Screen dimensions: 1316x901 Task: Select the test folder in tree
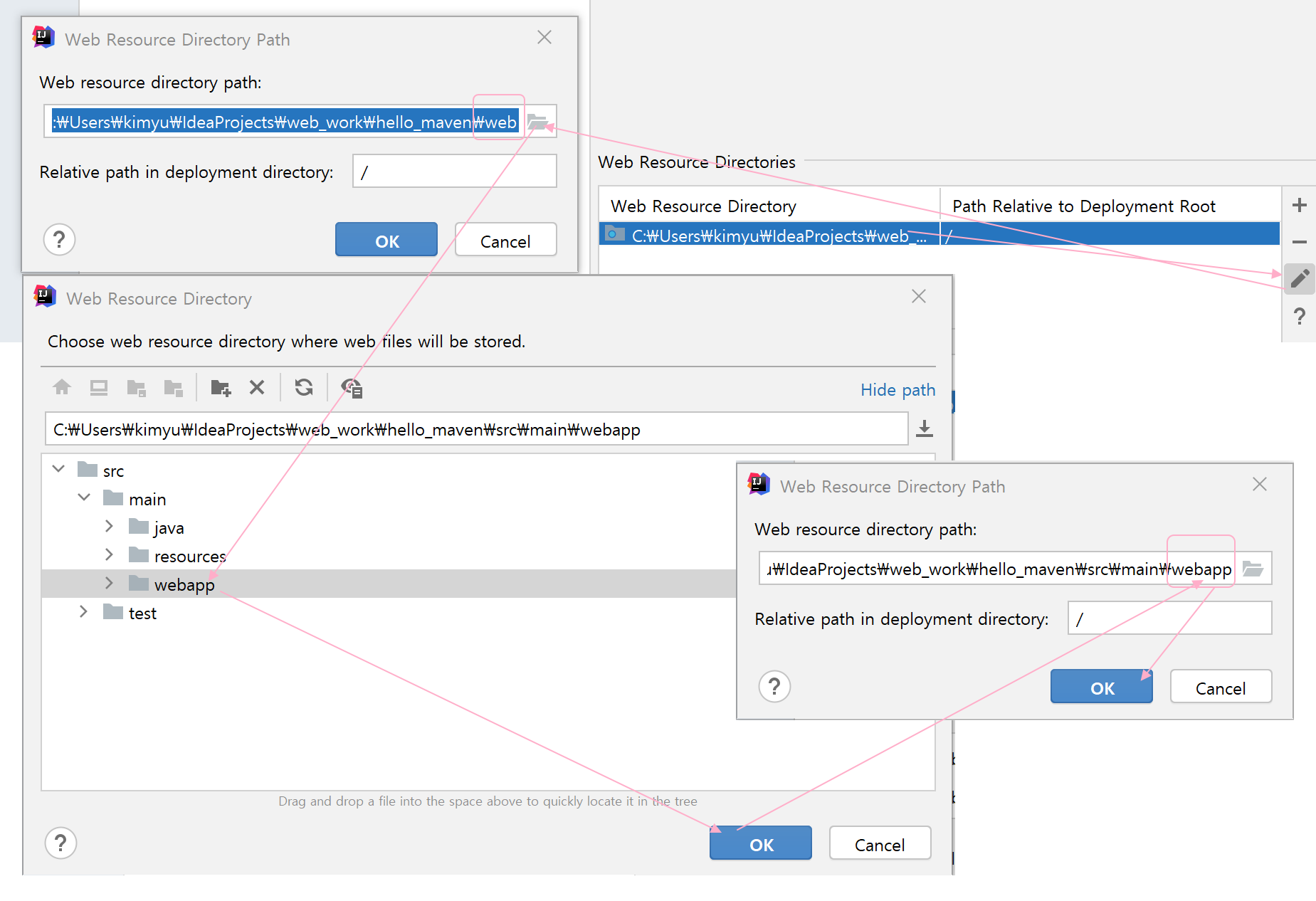click(x=130, y=613)
